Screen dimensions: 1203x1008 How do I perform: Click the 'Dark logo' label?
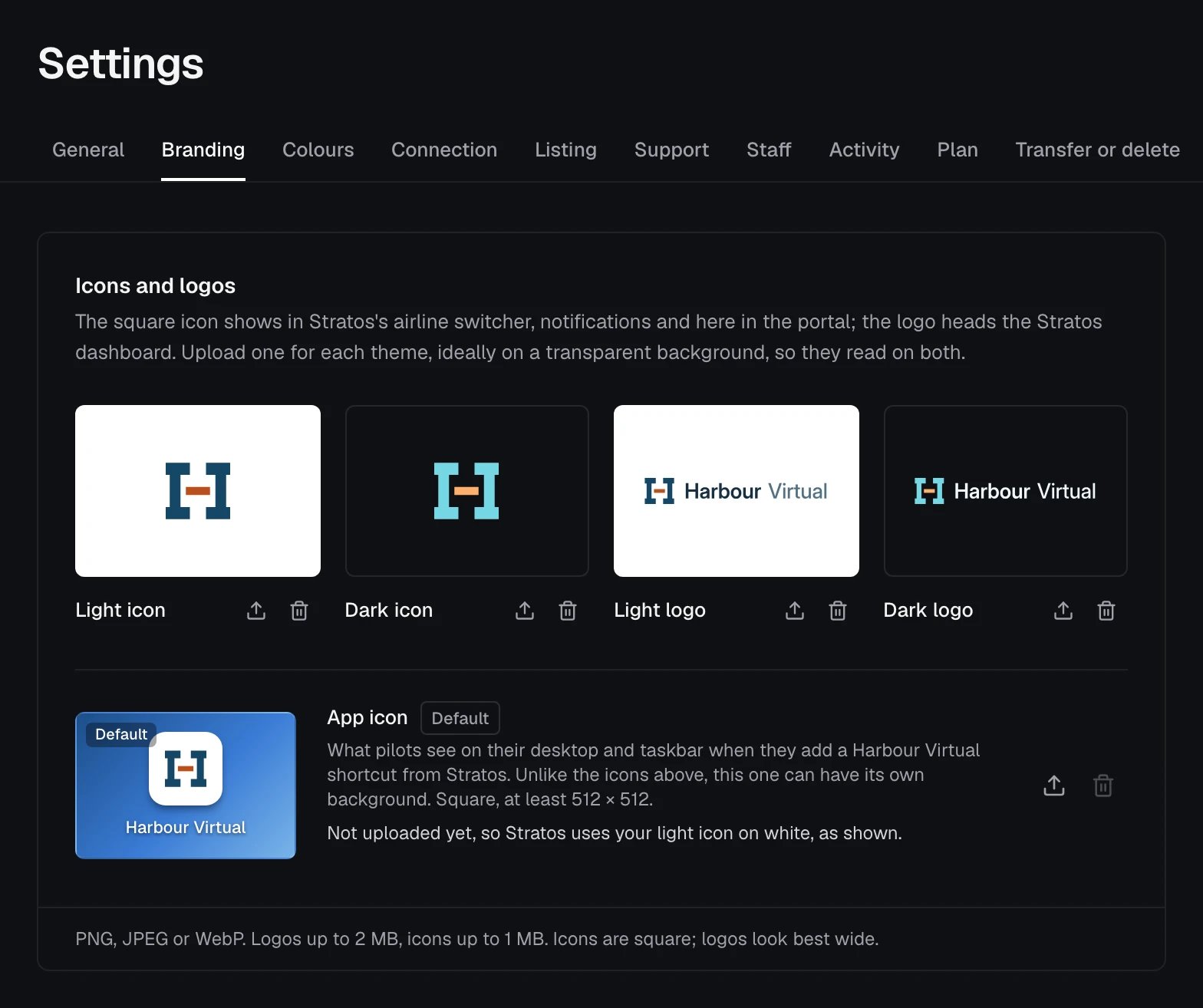928,610
